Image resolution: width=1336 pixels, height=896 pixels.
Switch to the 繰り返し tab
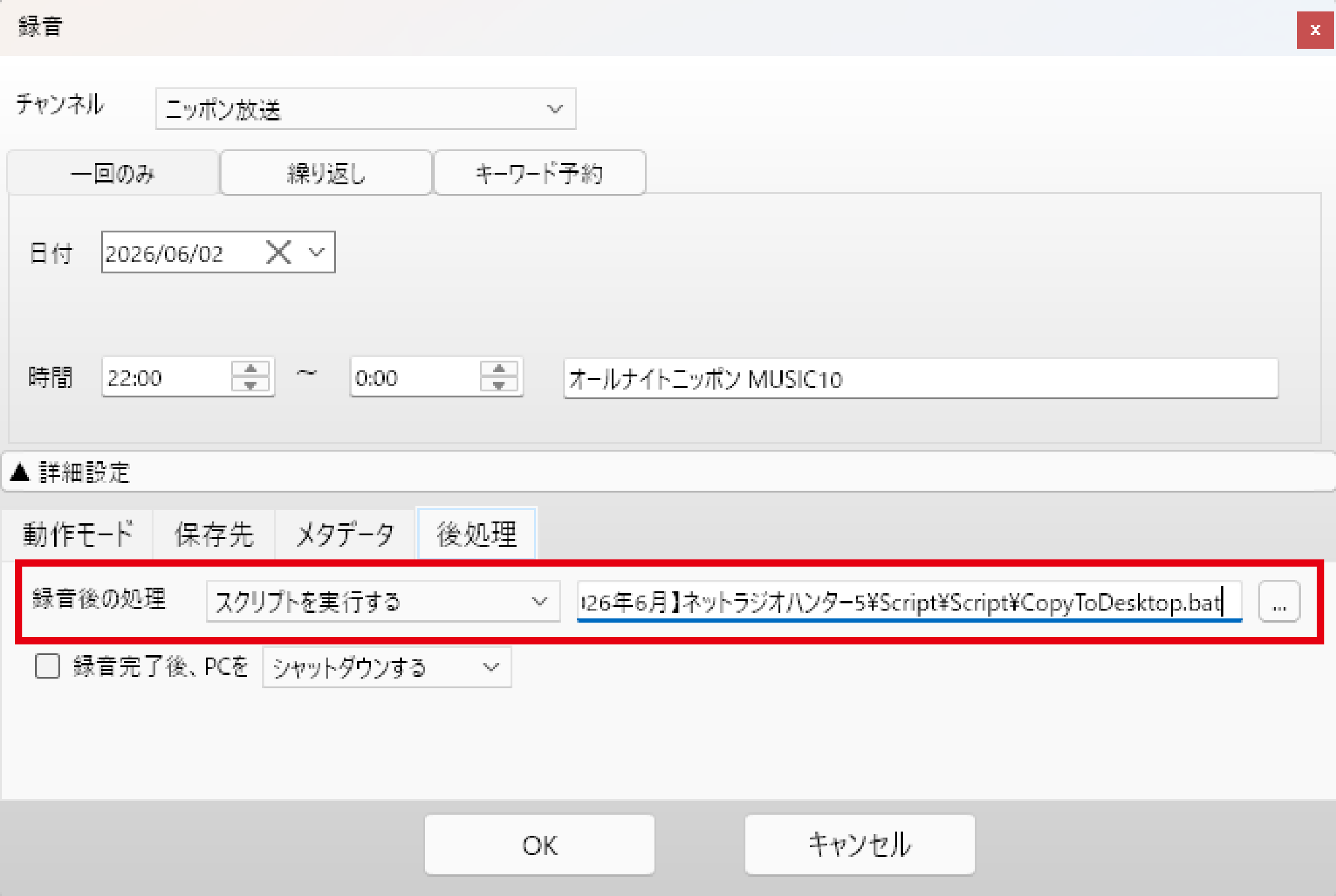326,173
